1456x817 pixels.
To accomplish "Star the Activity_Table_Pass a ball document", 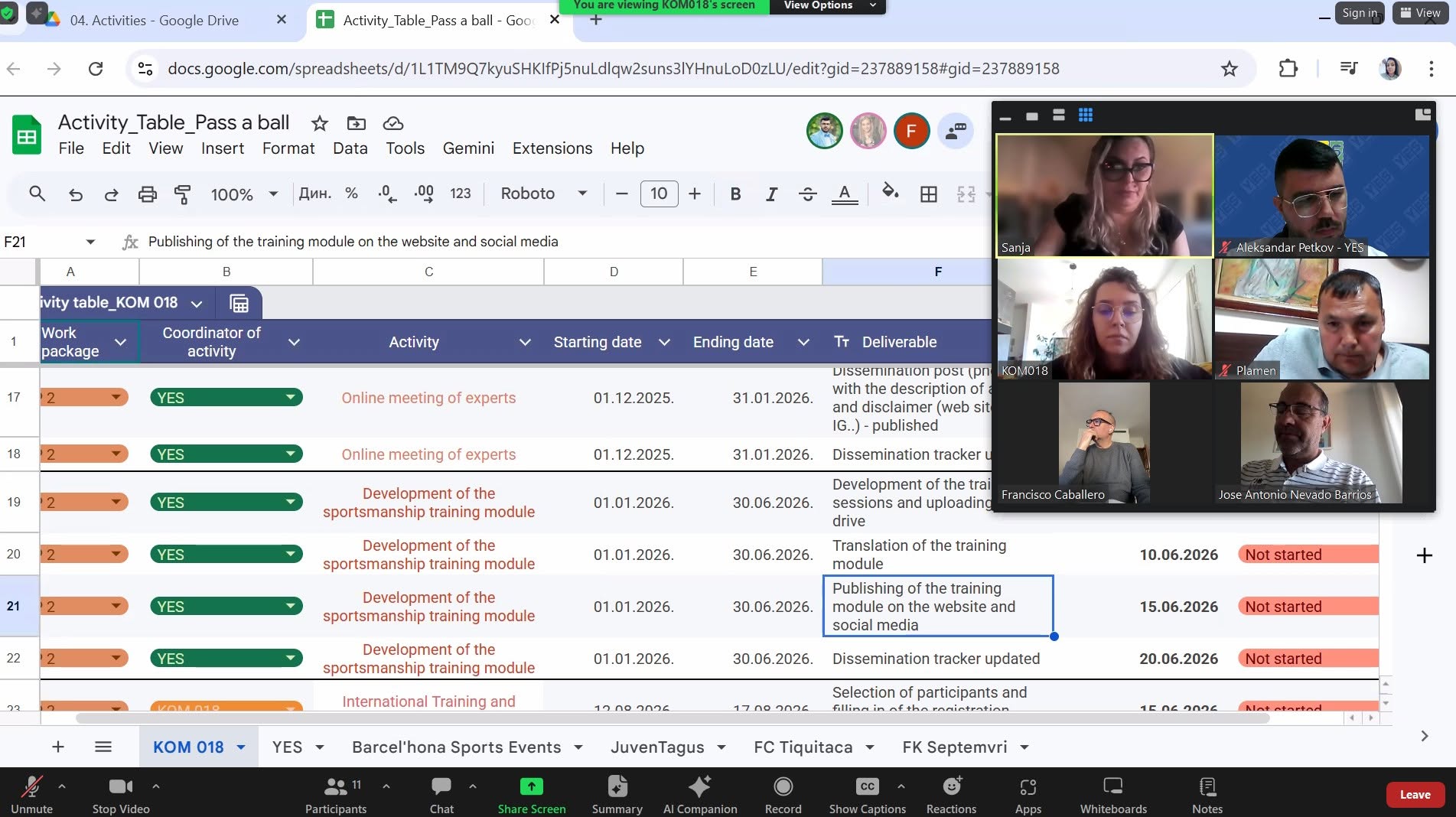I will tap(319, 123).
